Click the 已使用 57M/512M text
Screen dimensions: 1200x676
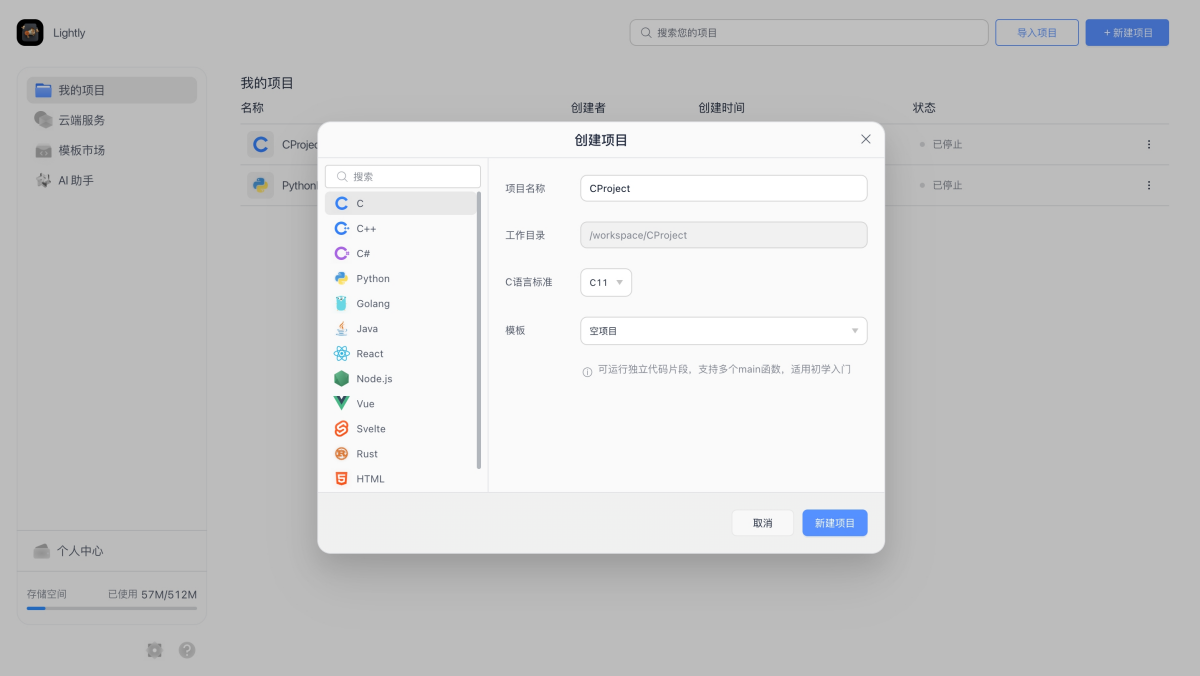tap(152, 594)
